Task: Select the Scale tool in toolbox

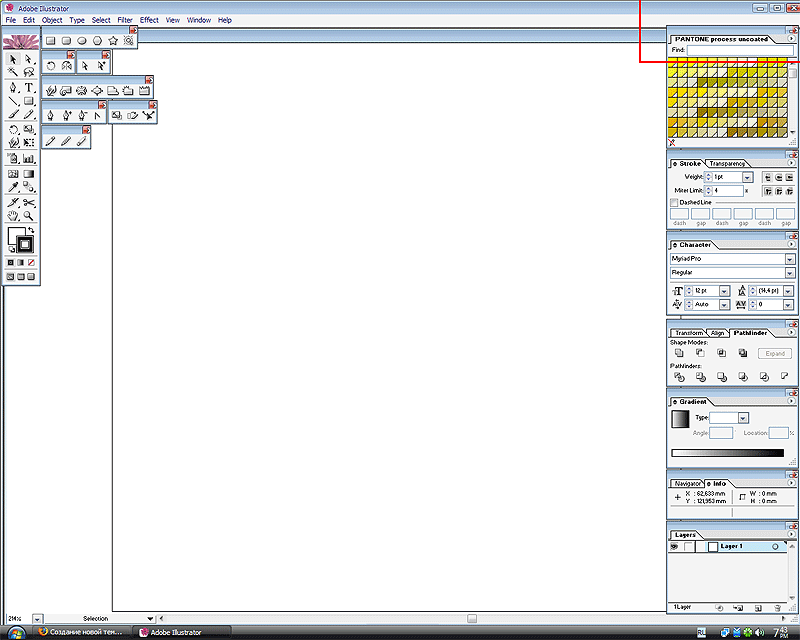Action: point(29,130)
